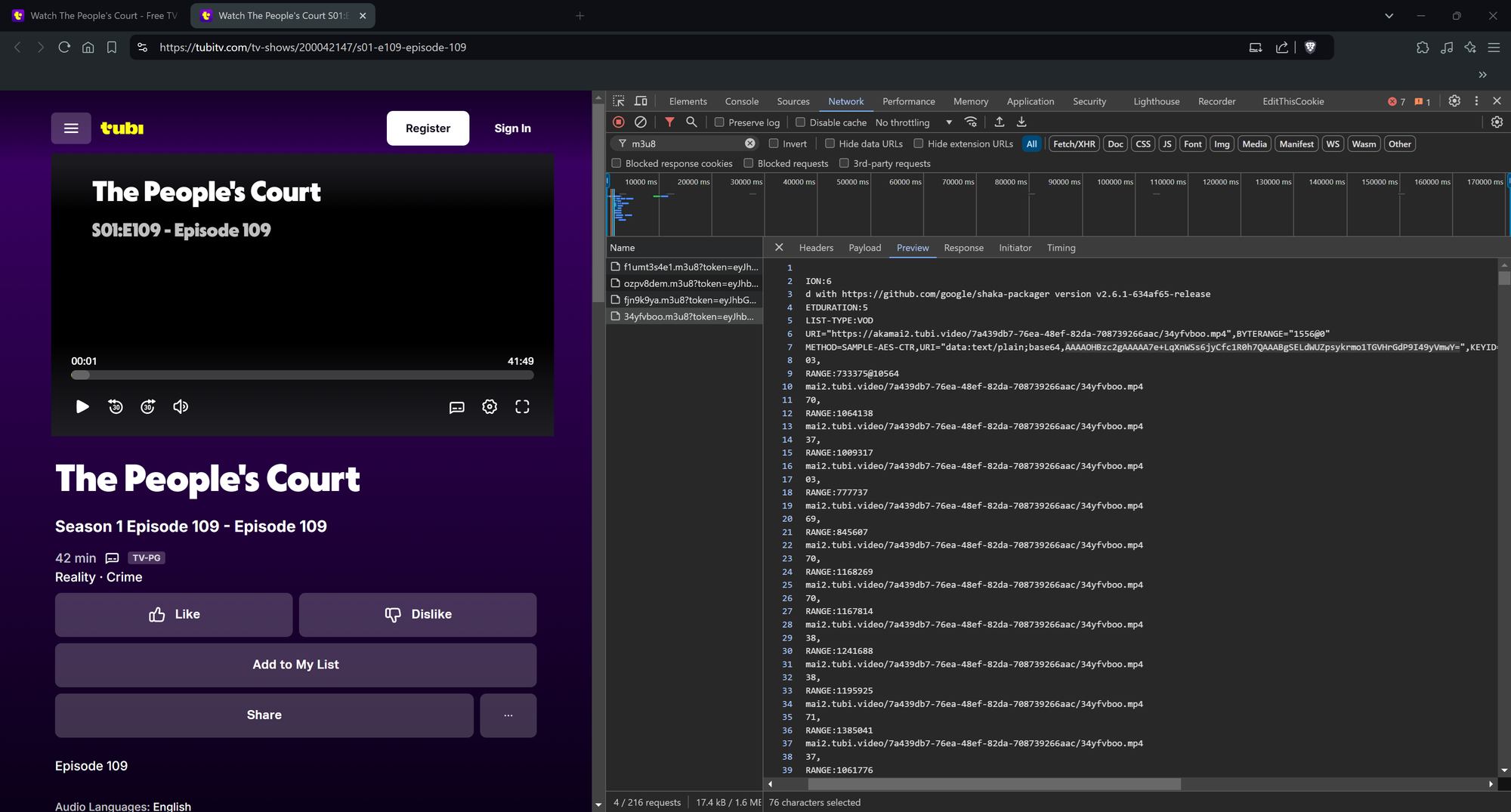The width and height of the screenshot is (1511, 812).
Task: Enter fullscreen video mode
Action: 522,407
